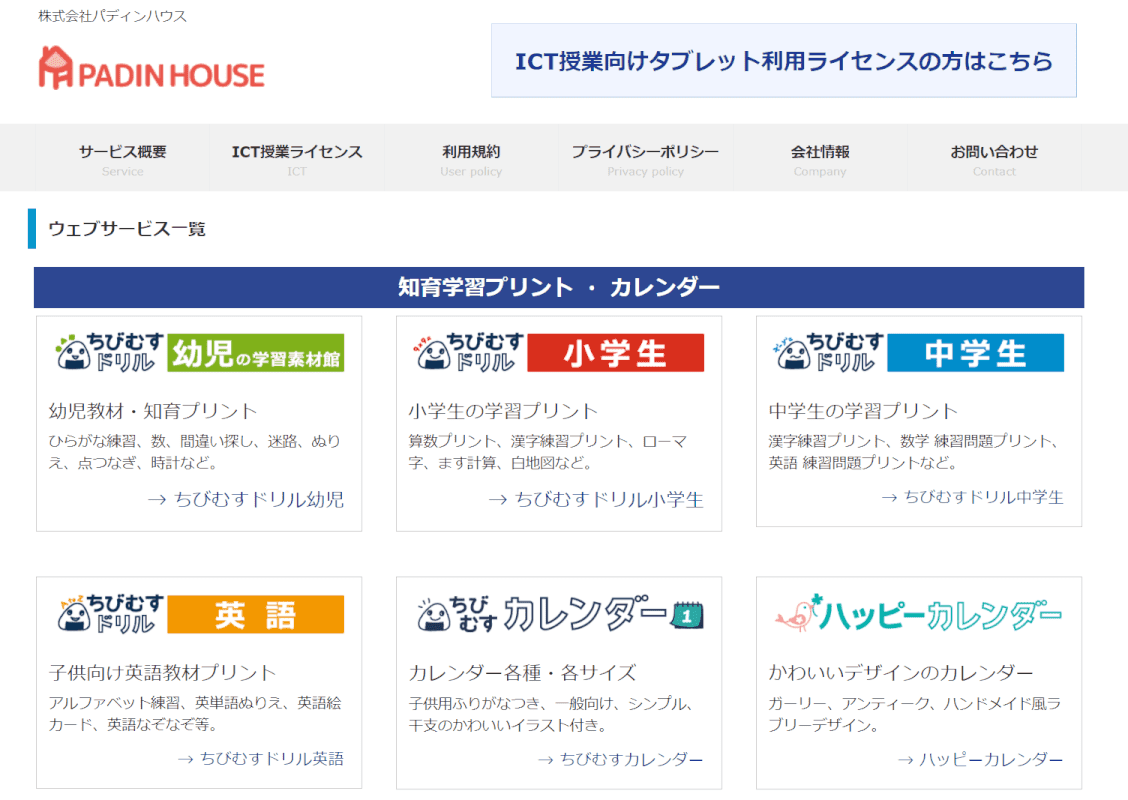Click the onigiri mascot icon in 小学生 banner
This screenshot has height=800, width=1128.
tap(433, 353)
